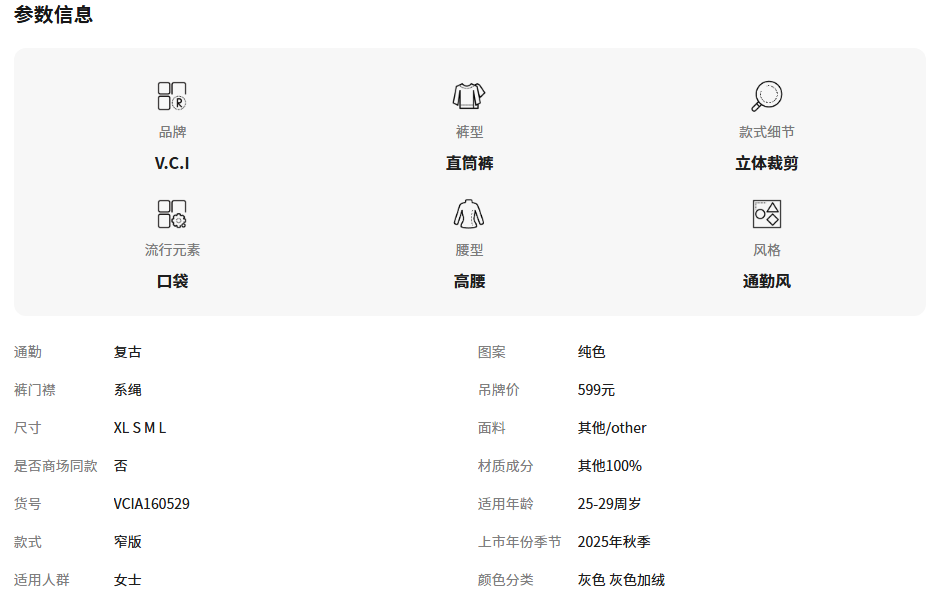Click the tag price 599元
Screen dimensions: 926x609
(x=596, y=390)
